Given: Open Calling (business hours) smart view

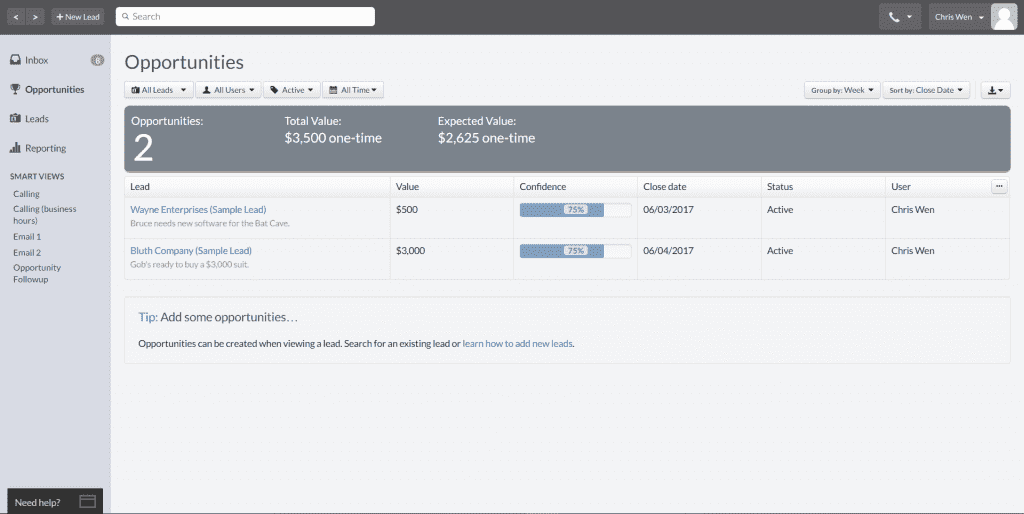Looking at the screenshot, I should 44,215.
